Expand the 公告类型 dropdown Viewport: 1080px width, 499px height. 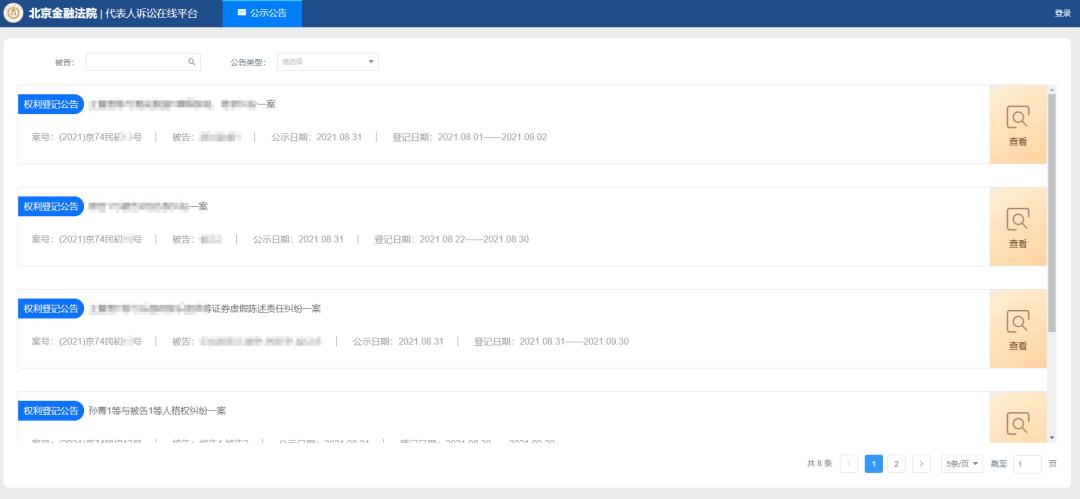click(328, 62)
